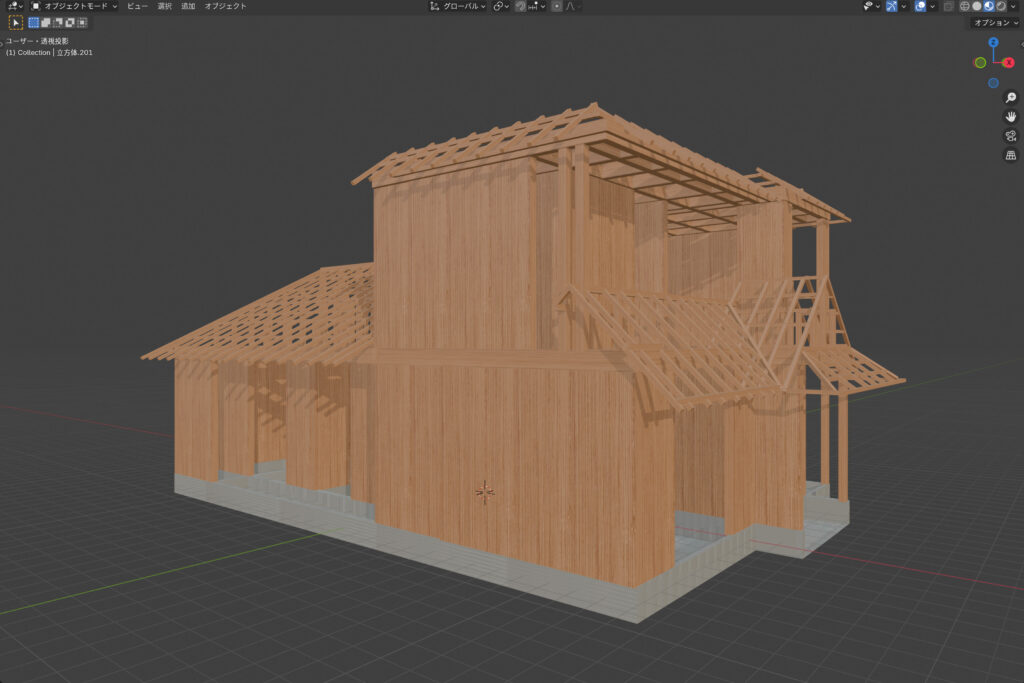Open the 選択 menu
Image resolution: width=1024 pixels, height=683 pixels.
(x=164, y=6)
